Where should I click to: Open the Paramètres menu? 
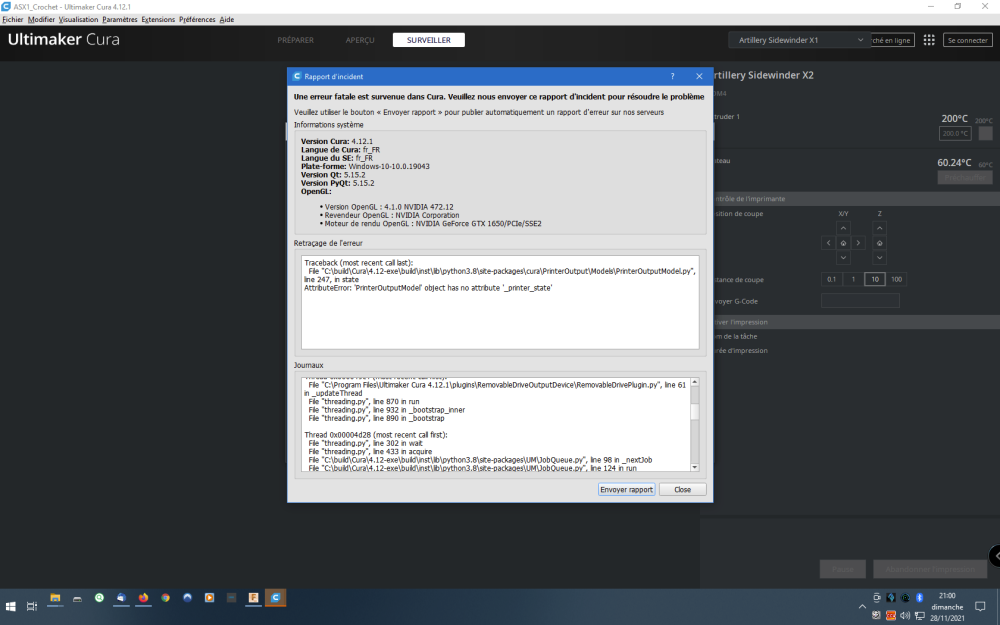(120, 20)
